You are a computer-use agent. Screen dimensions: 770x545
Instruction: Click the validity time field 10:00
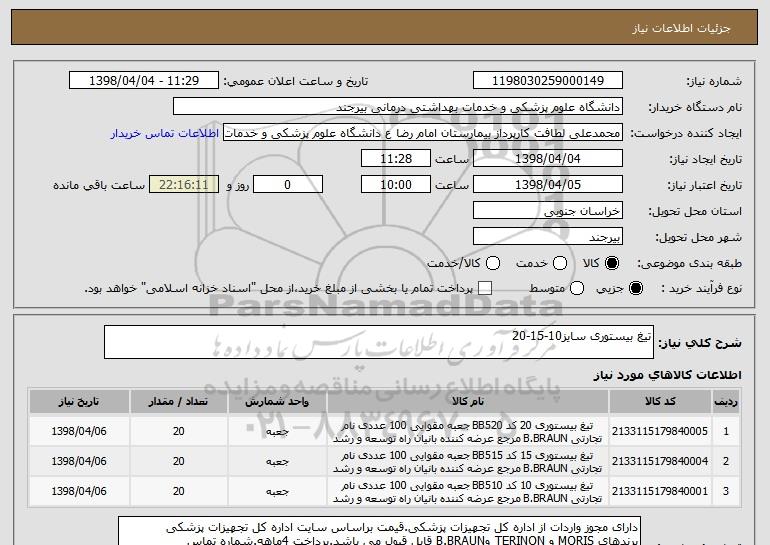[396, 185]
